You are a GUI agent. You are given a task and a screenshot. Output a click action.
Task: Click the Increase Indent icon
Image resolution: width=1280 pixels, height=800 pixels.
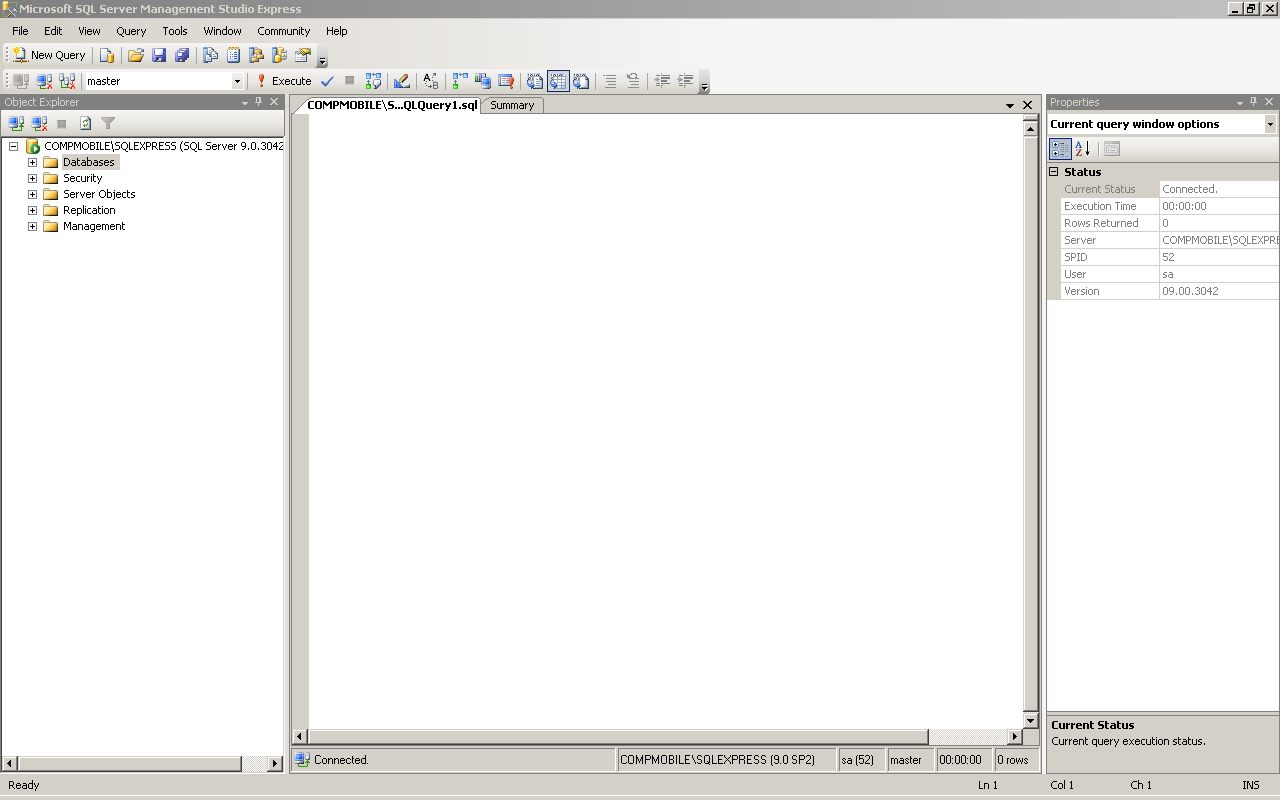(685, 81)
